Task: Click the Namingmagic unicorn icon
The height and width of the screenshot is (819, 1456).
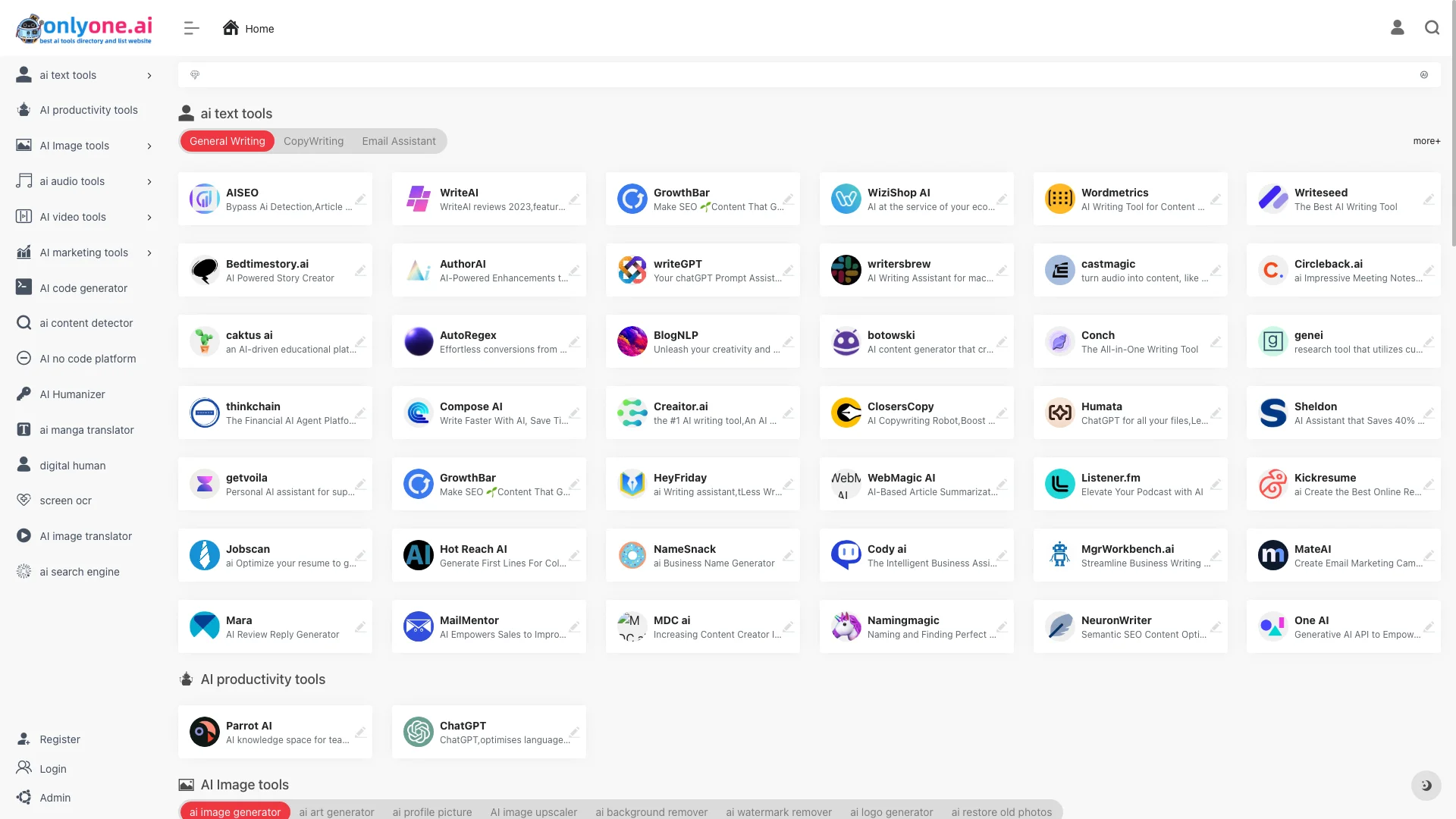Action: pos(846,626)
